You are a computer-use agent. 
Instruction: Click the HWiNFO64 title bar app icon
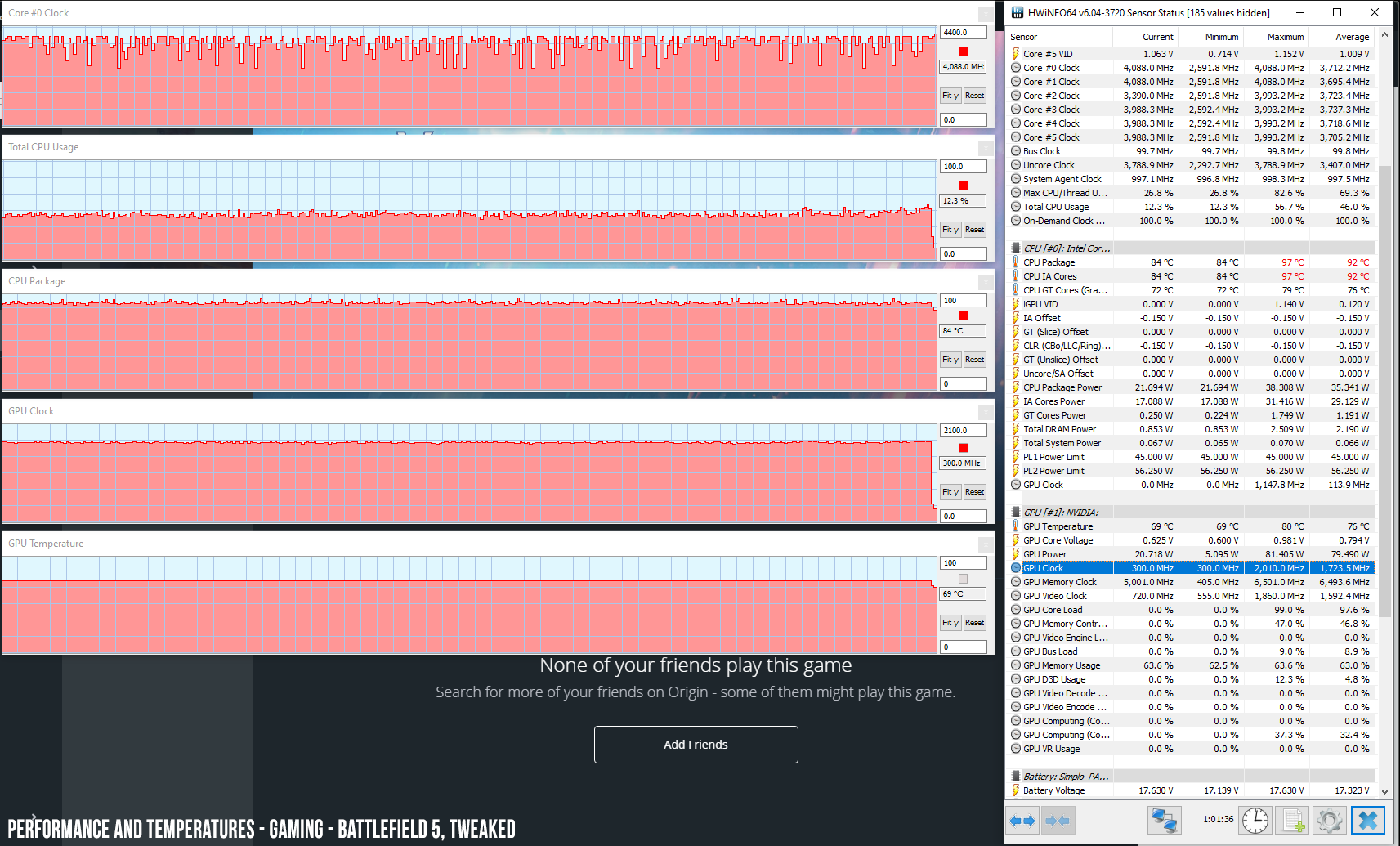tap(1017, 12)
